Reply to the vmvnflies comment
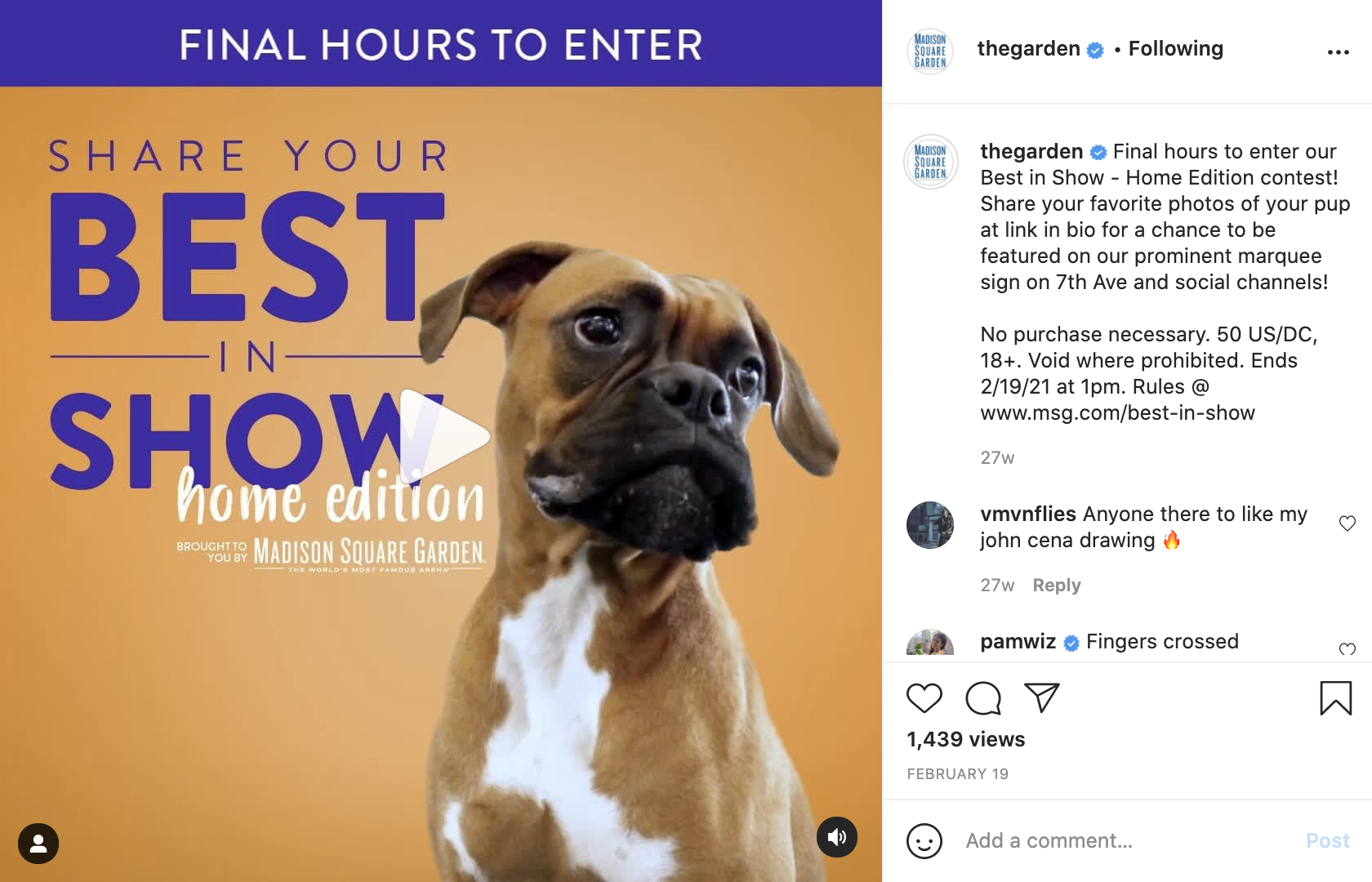The height and width of the screenshot is (882, 1372). [1057, 586]
